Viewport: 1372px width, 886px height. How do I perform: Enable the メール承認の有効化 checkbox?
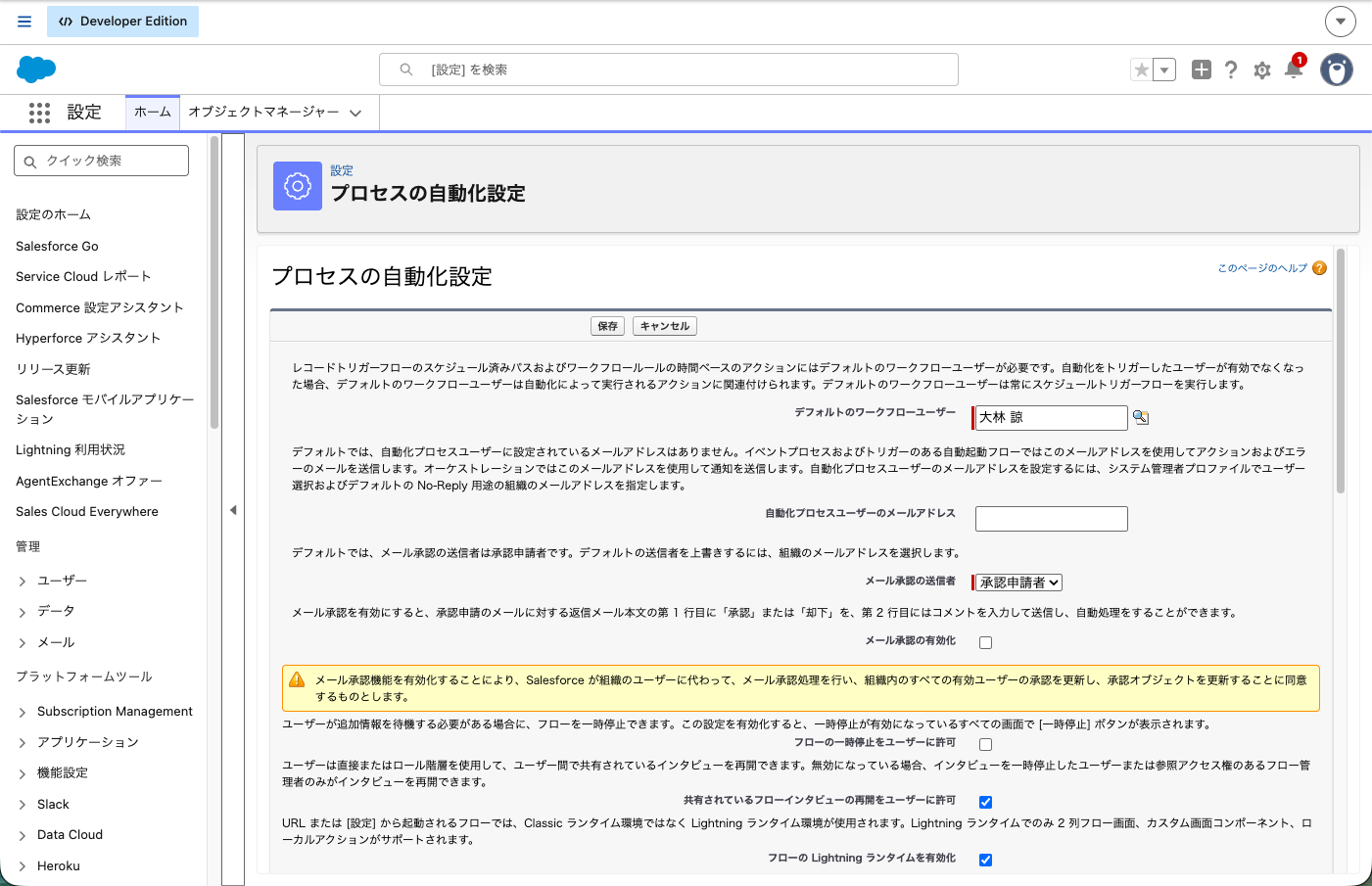point(985,643)
